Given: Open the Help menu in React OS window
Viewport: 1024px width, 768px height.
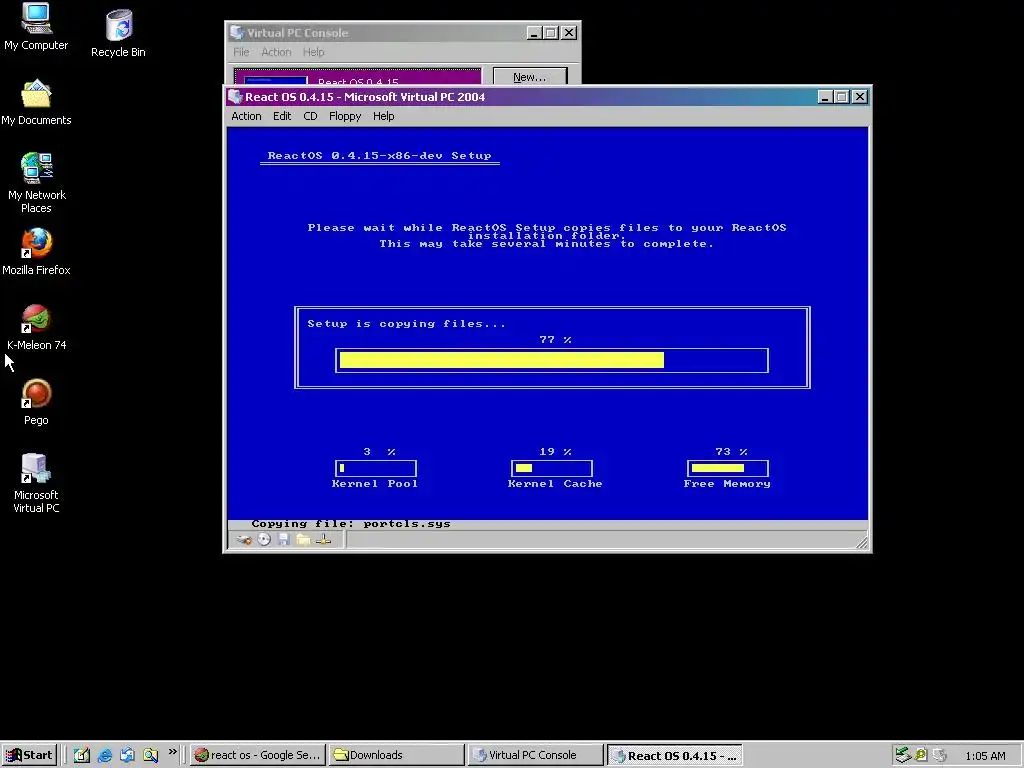Looking at the screenshot, I should tap(383, 116).
